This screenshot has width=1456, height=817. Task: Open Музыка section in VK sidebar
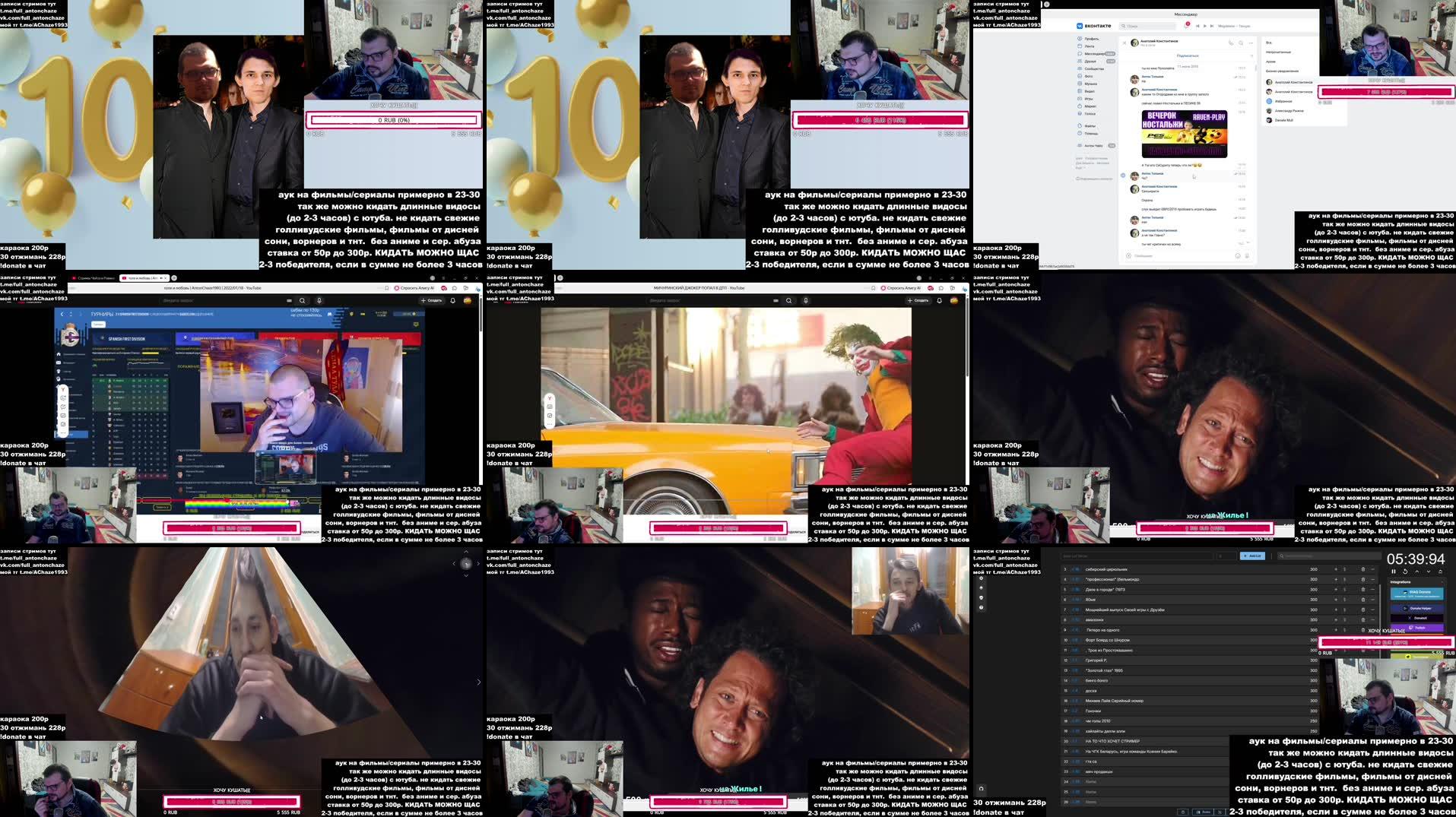(1090, 84)
